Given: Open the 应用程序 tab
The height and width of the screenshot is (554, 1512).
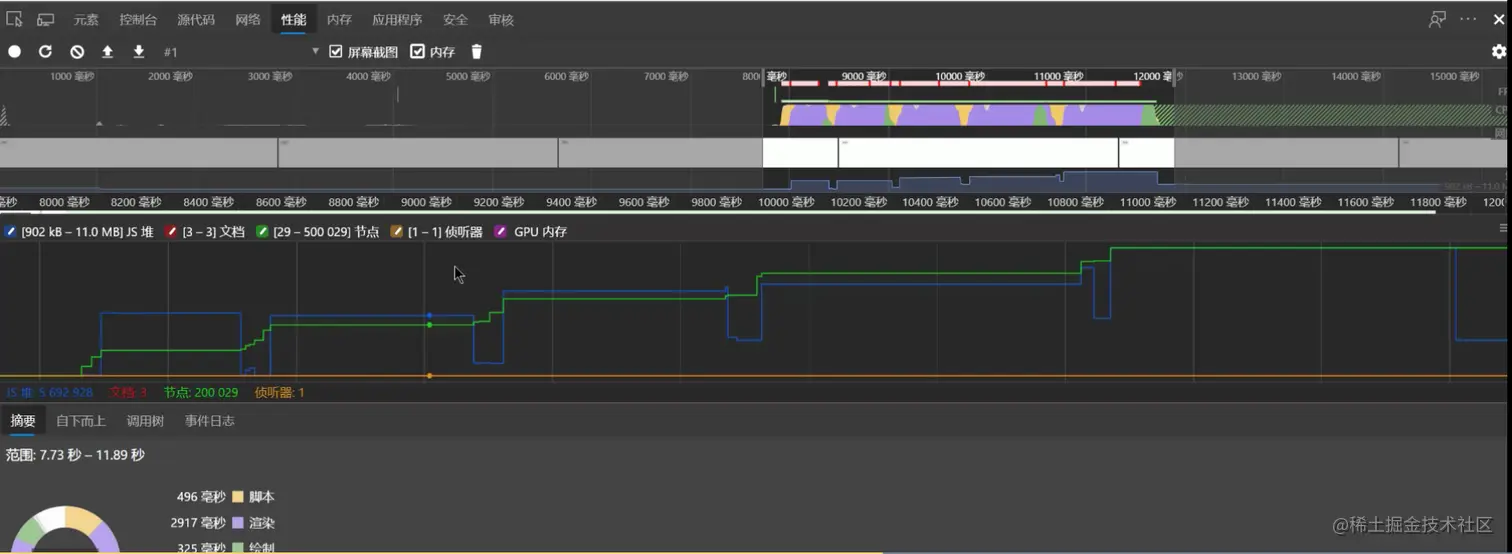Looking at the screenshot, I should coord(397,20).
